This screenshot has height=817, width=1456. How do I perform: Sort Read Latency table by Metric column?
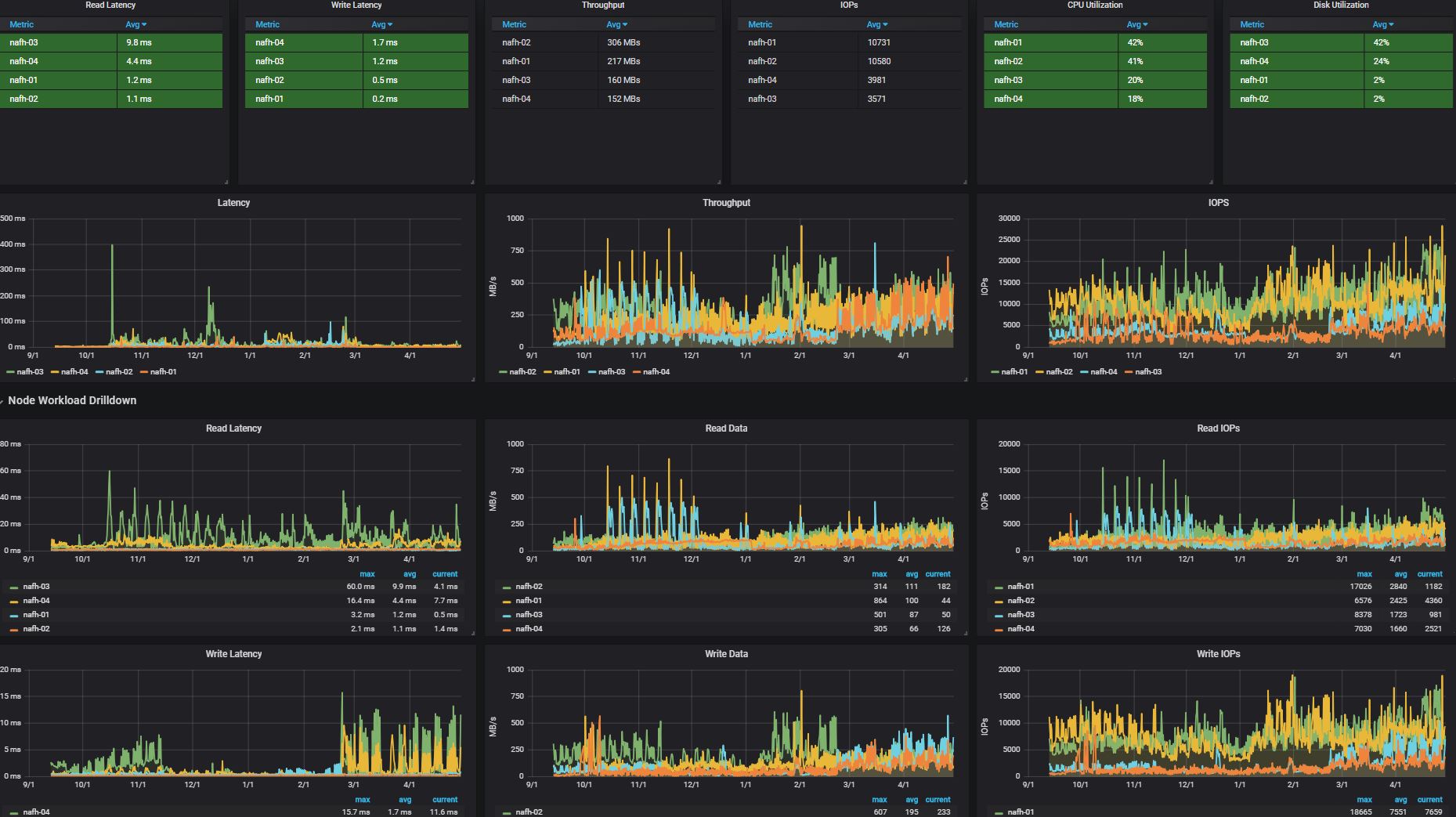point(22,25)
